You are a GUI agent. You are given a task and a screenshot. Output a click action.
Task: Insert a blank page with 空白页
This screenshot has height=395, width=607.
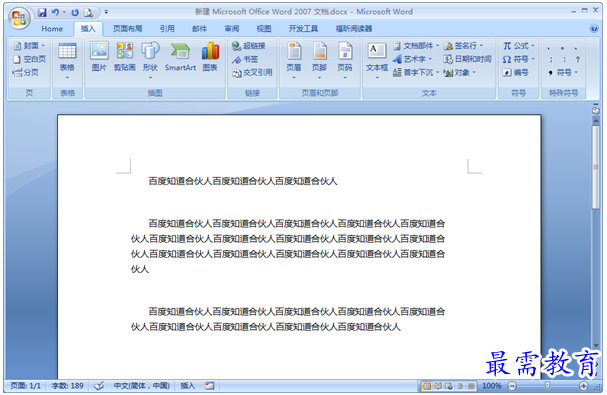point(30,59)
